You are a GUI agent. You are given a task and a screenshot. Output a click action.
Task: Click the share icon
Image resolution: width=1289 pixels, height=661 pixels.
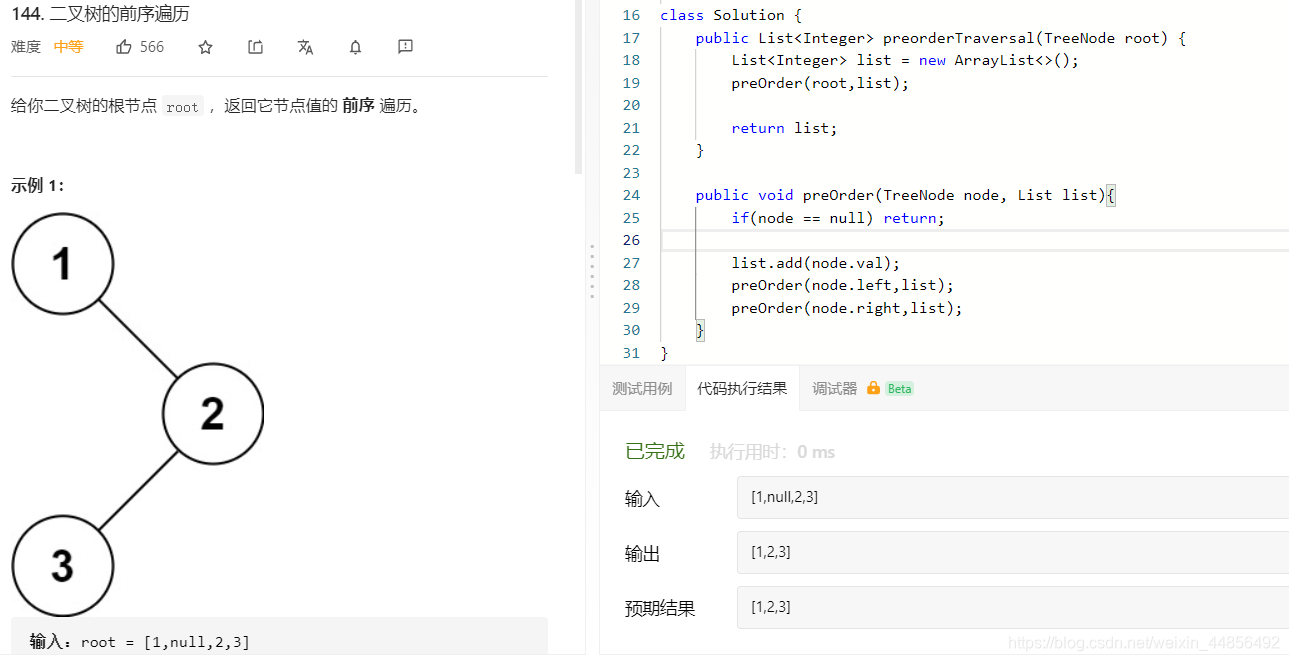[256, 47]
